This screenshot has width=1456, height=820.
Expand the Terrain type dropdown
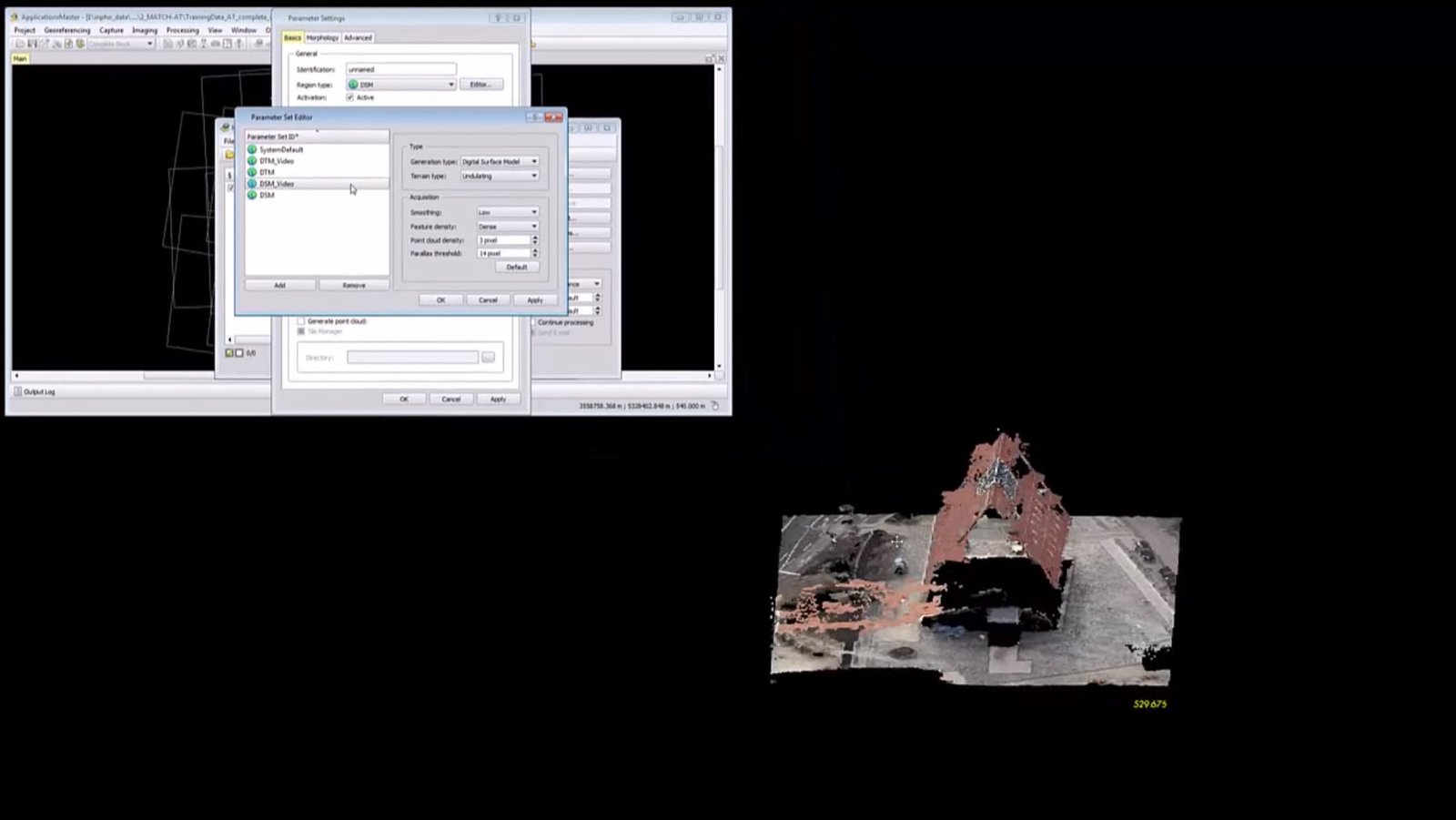(x=500, y=176)
